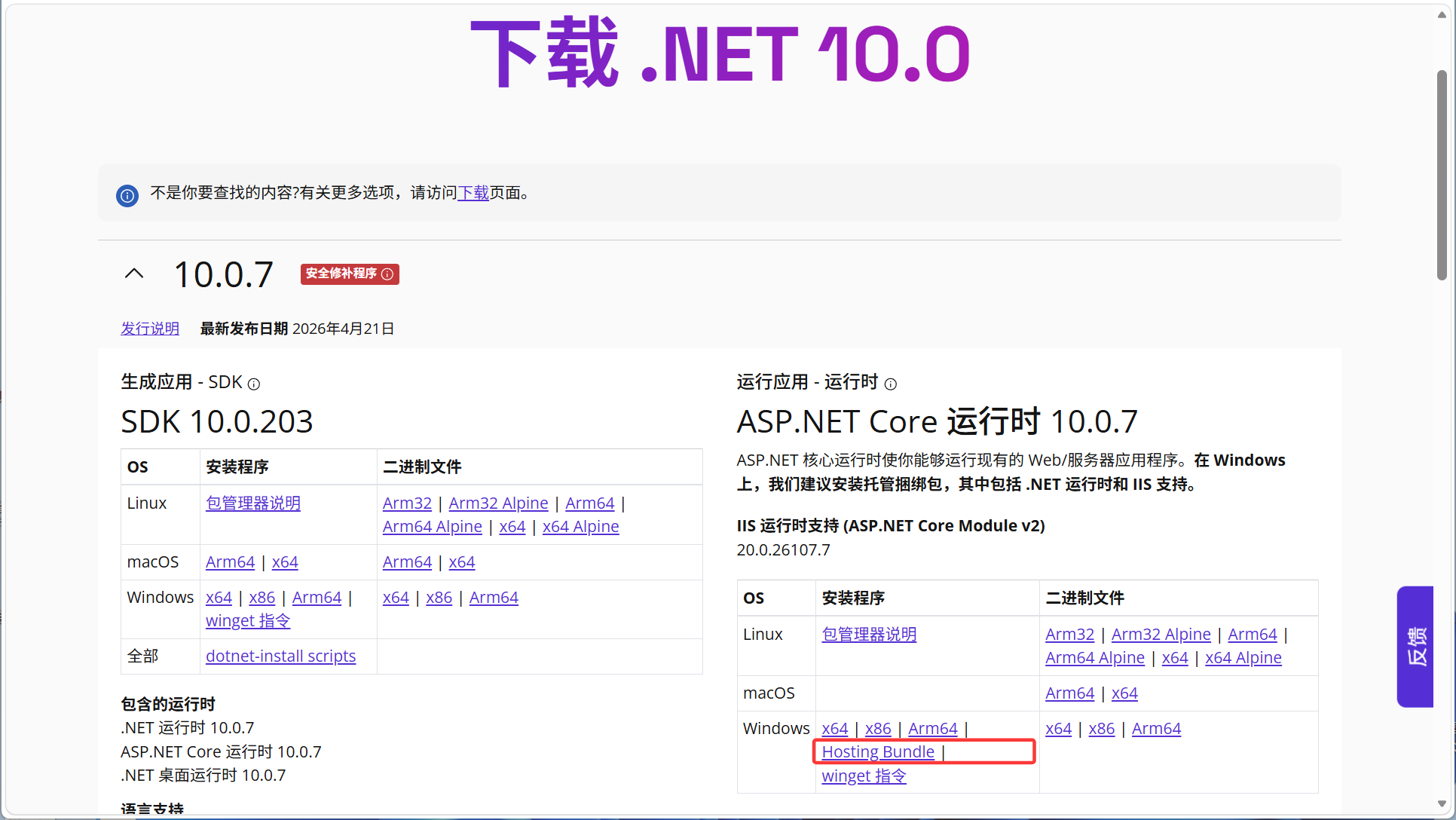
Task: Download ASP.NET runtime Linux Arm32 binary
Action: point(1069,634)
